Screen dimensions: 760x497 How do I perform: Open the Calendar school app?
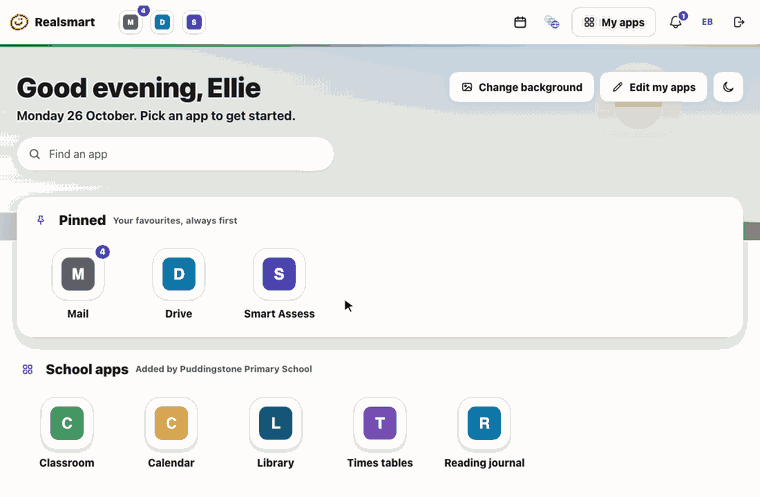[x=171, y=423]
